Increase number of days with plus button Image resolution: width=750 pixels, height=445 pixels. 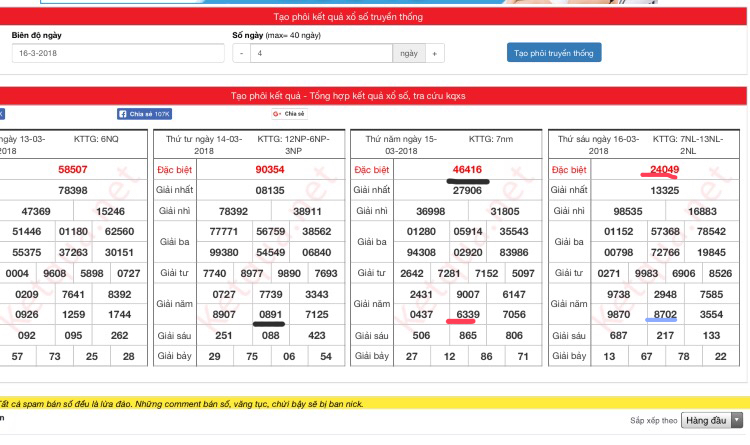435,53
